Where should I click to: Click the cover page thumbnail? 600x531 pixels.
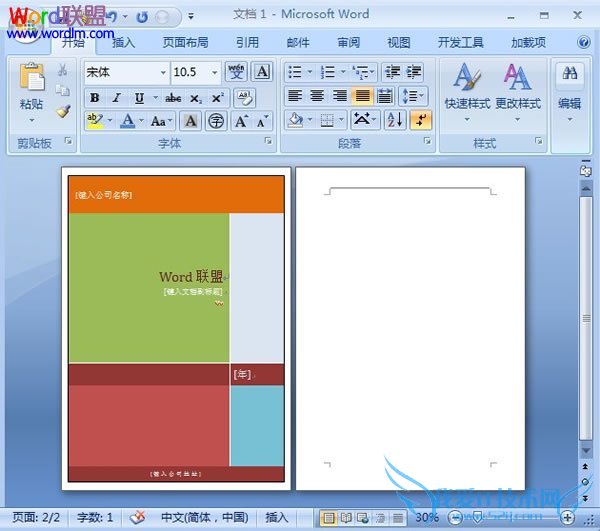(x=176, y=328)
